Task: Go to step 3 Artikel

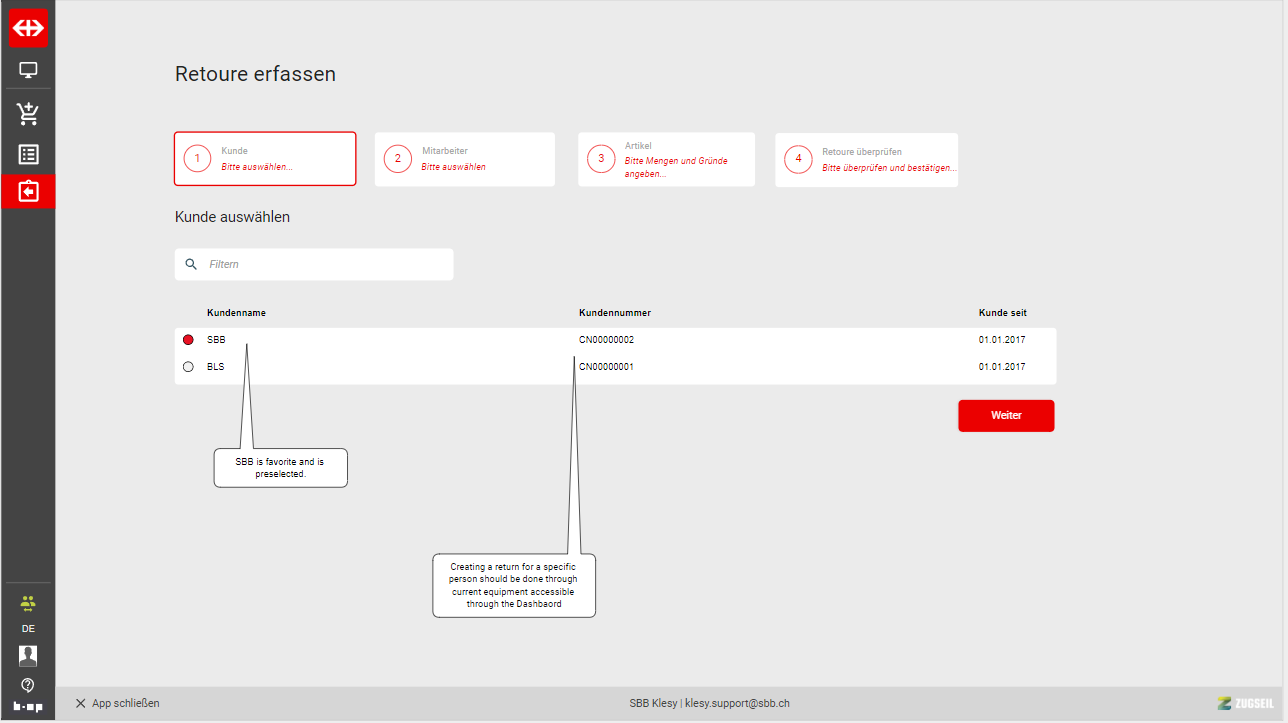Action: point(666,160)
